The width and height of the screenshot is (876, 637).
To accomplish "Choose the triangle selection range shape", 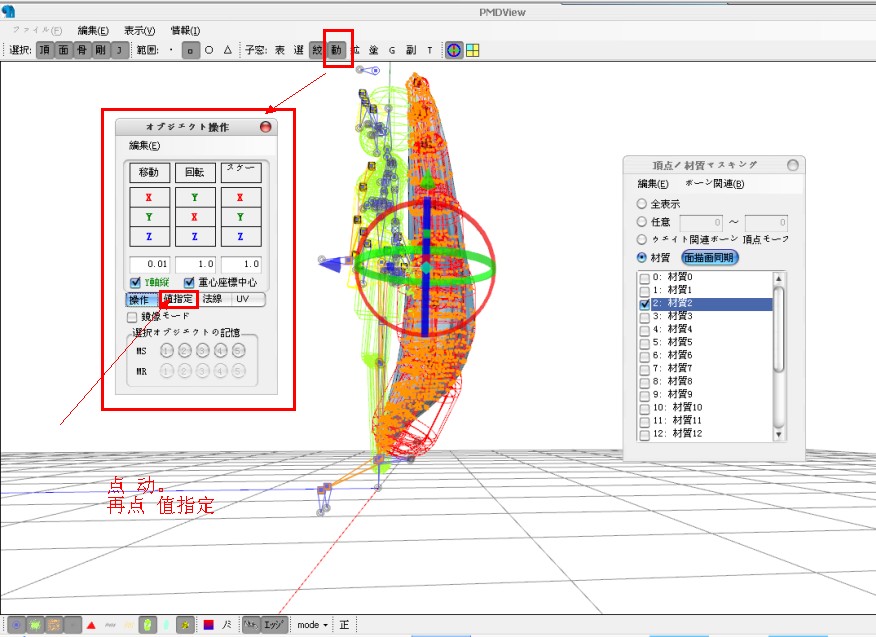I will [227, 50].
